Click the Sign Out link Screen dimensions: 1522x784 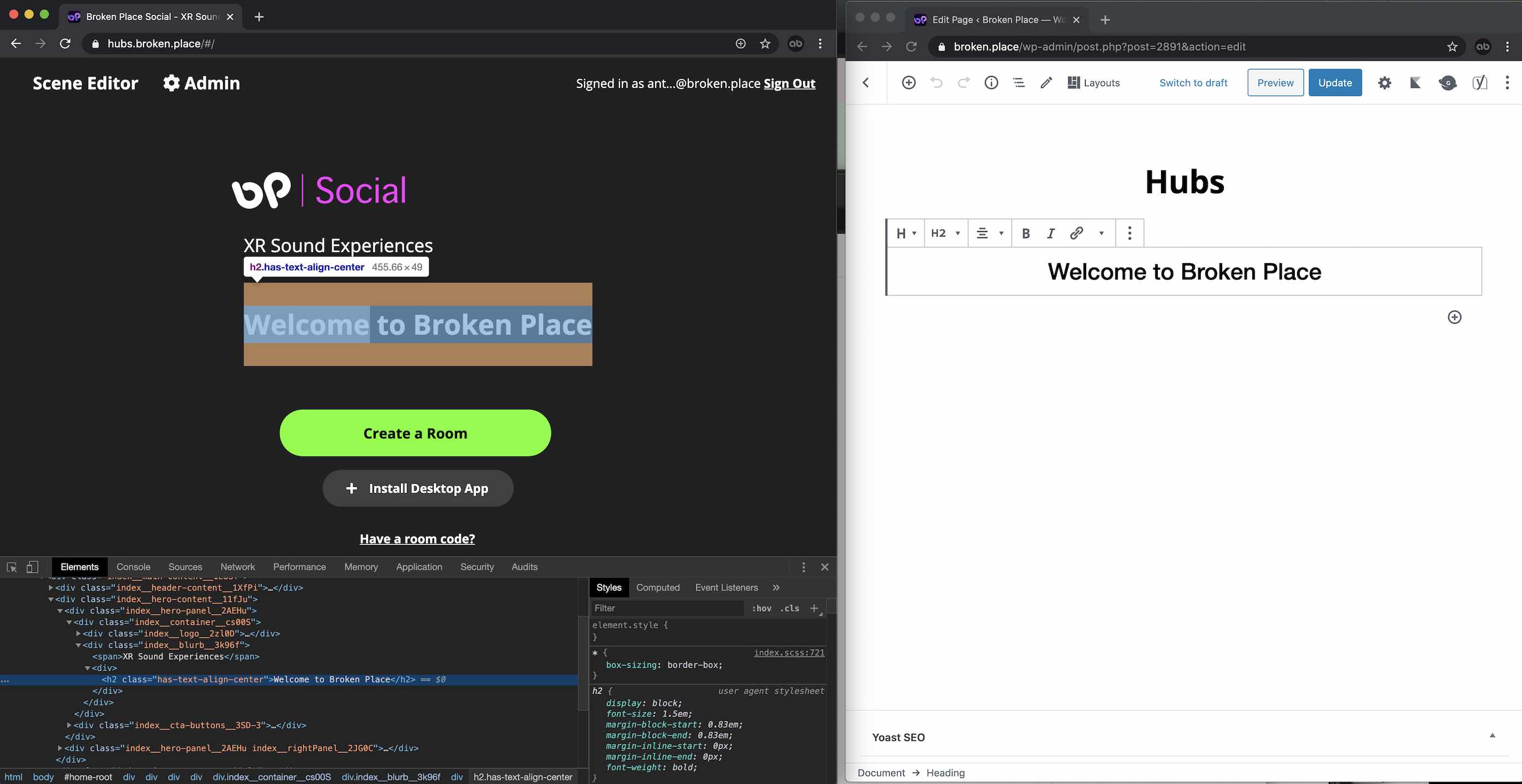point(790,83)
